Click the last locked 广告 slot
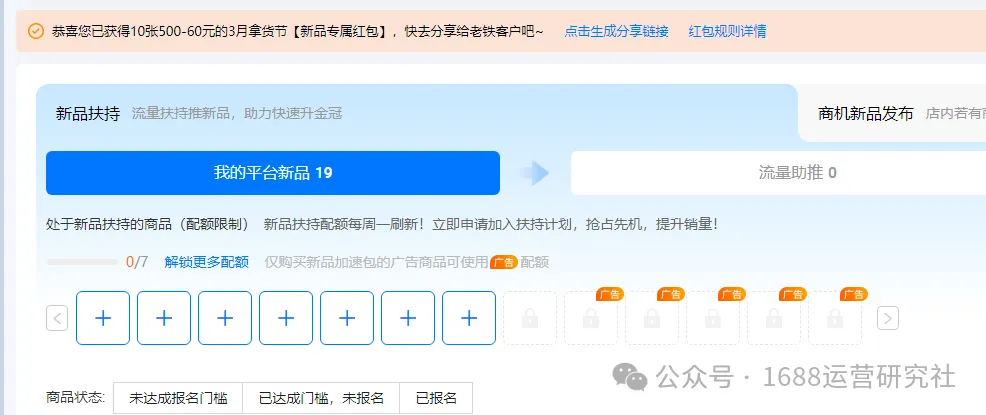This screenshot has height=415, width=986. 835,318
